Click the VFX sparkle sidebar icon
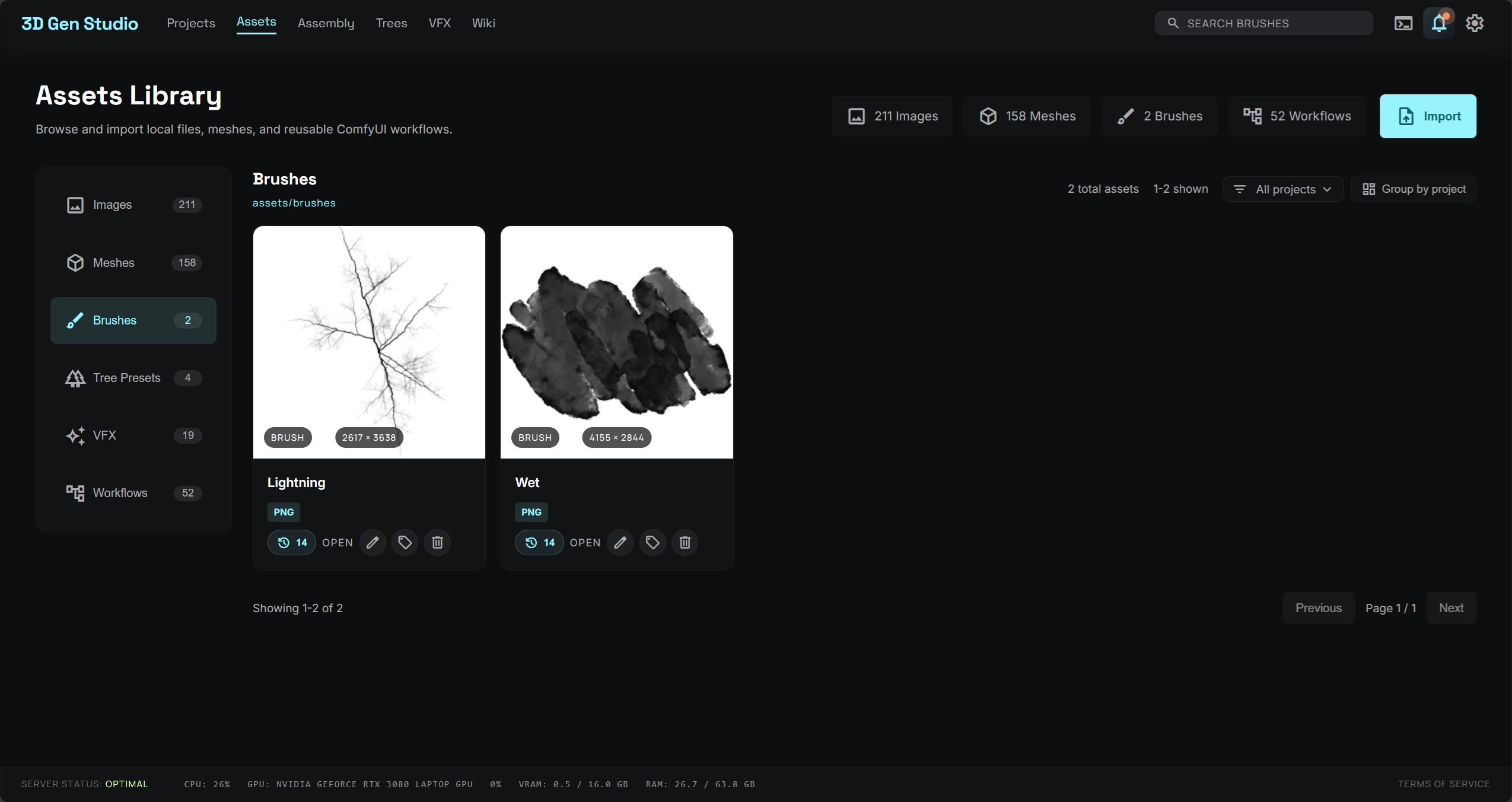This screenshot has height=802, width=1512. (x=75, y=435)
